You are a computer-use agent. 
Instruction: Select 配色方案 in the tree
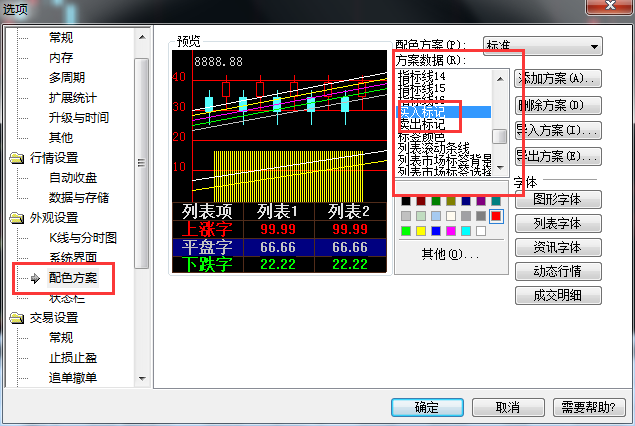click(x=73, y=278)
